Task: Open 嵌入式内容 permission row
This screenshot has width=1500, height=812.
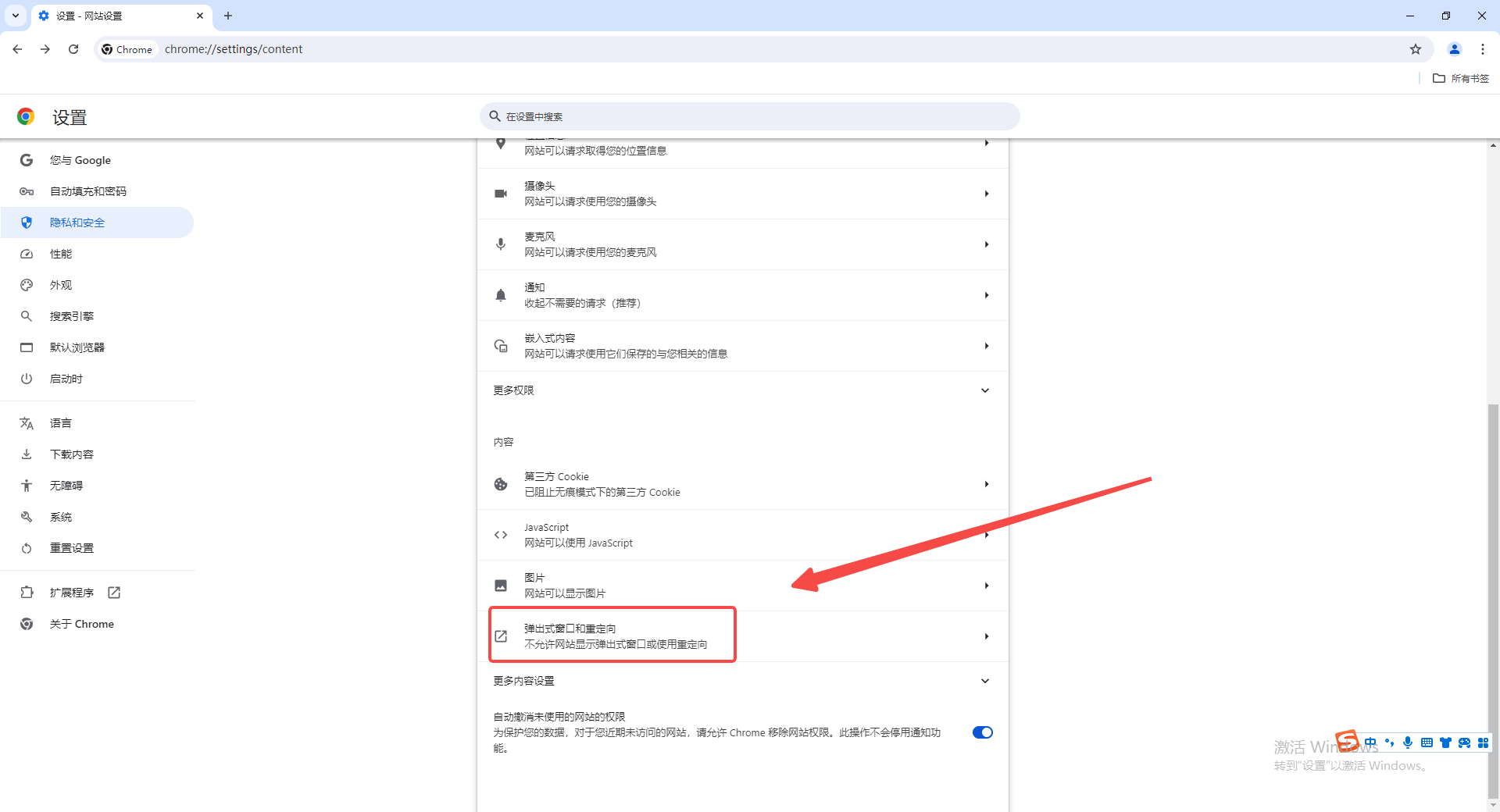Action: click(x=743, y=346)
